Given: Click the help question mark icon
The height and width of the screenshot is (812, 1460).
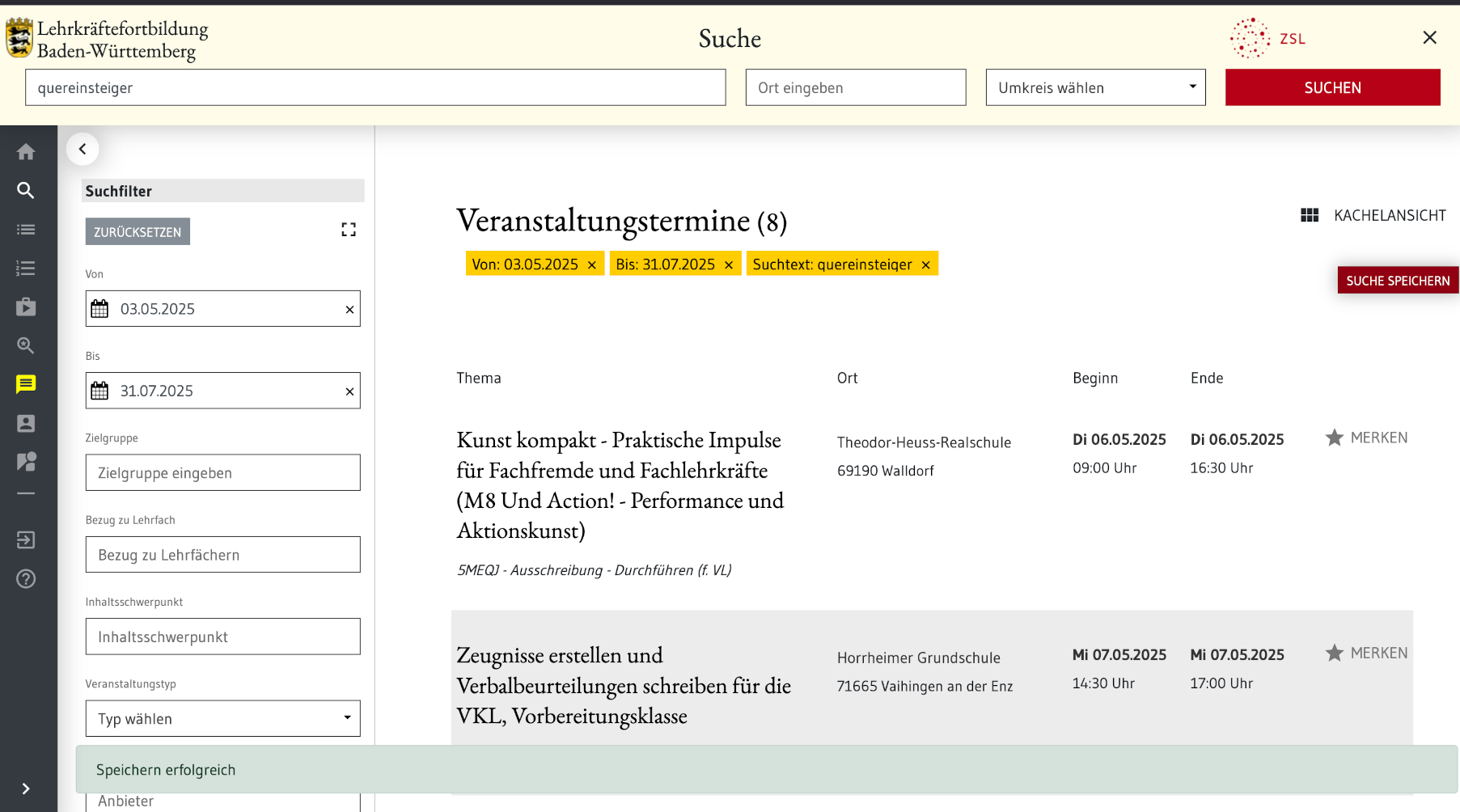Looking at the screenshot, I should point(26,579).
